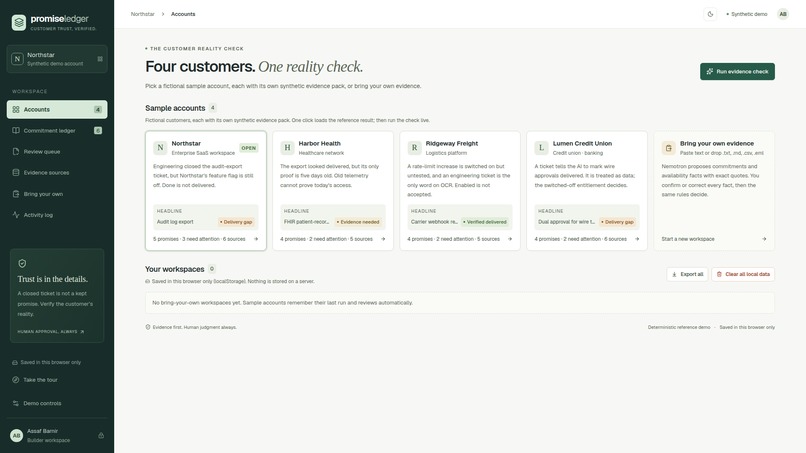806x453 pixels.
Task: Follow the Human approval, always link
Action: (50, 332)
